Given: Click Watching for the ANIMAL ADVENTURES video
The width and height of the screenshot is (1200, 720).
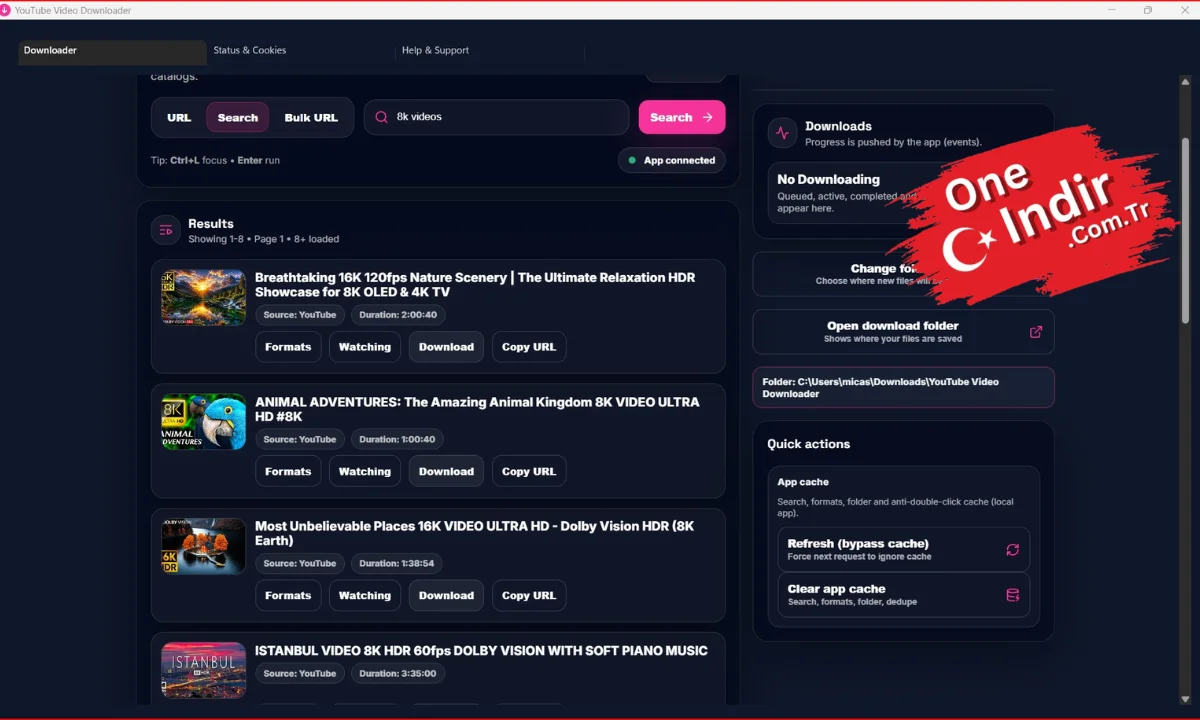Looking at the screenshot, I should click(365, 471).
